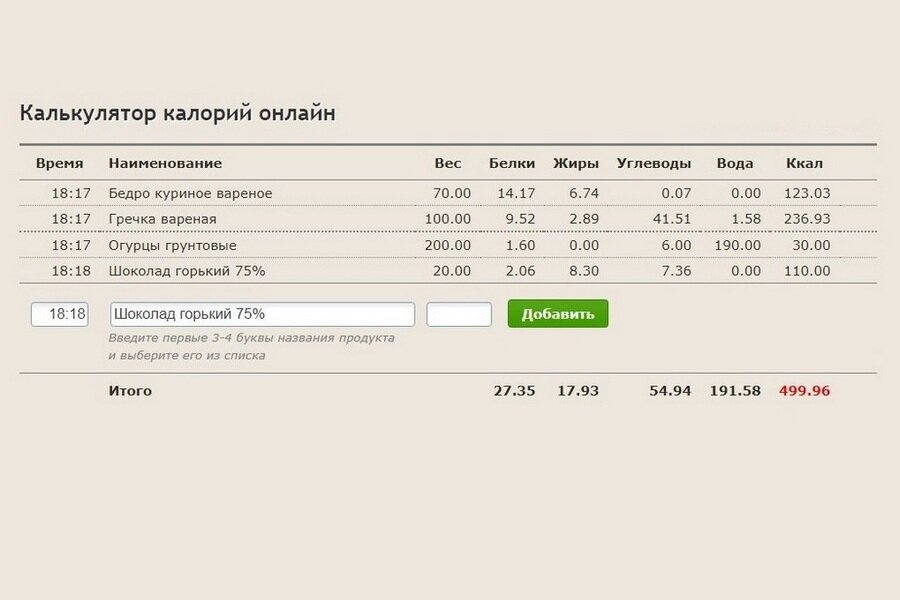Click calorie value 110.00

click(807, 271)
